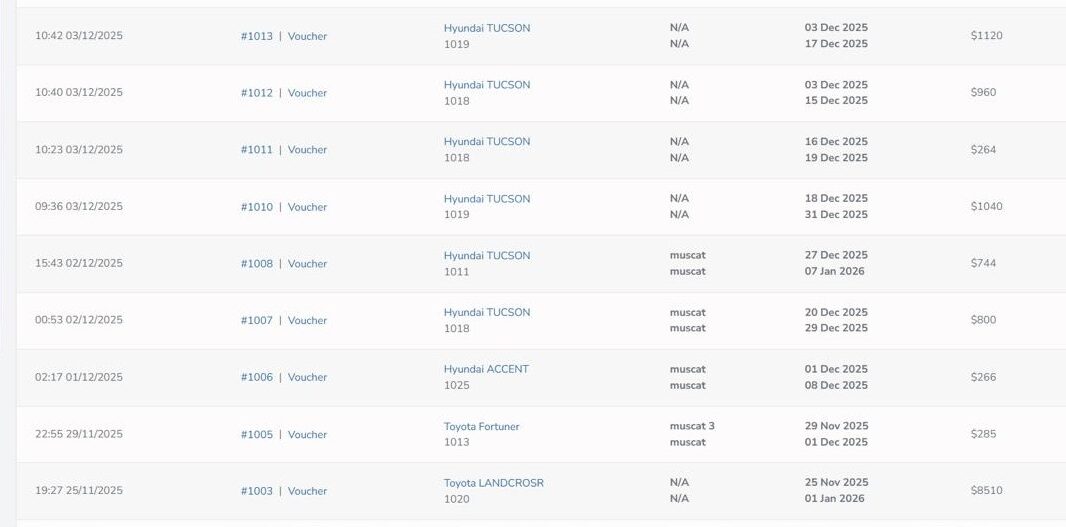
Task: Open Hyundai TUCSON link in booking #1008 row
Action: point(487,256)
